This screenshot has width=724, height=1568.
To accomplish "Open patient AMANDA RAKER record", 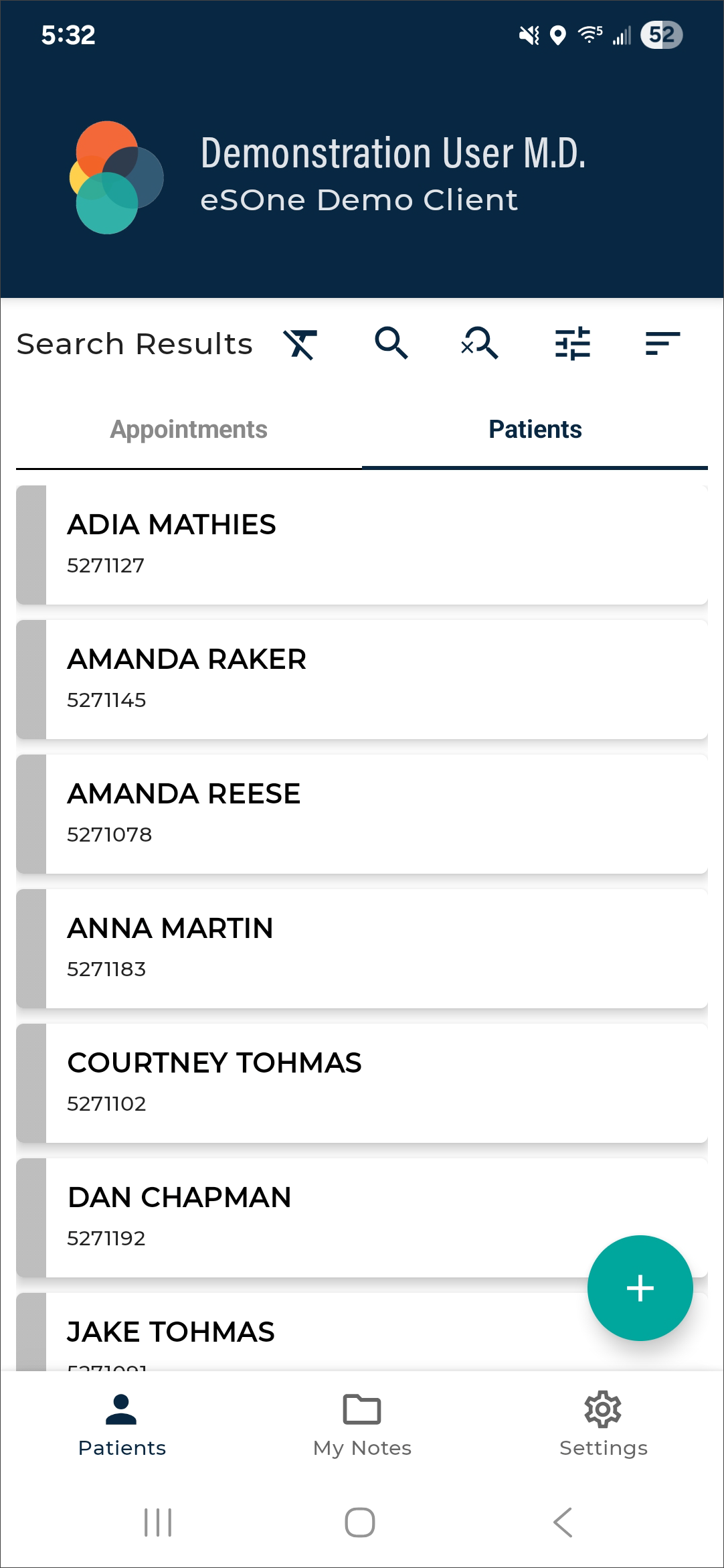I will (x=361, y=679).
